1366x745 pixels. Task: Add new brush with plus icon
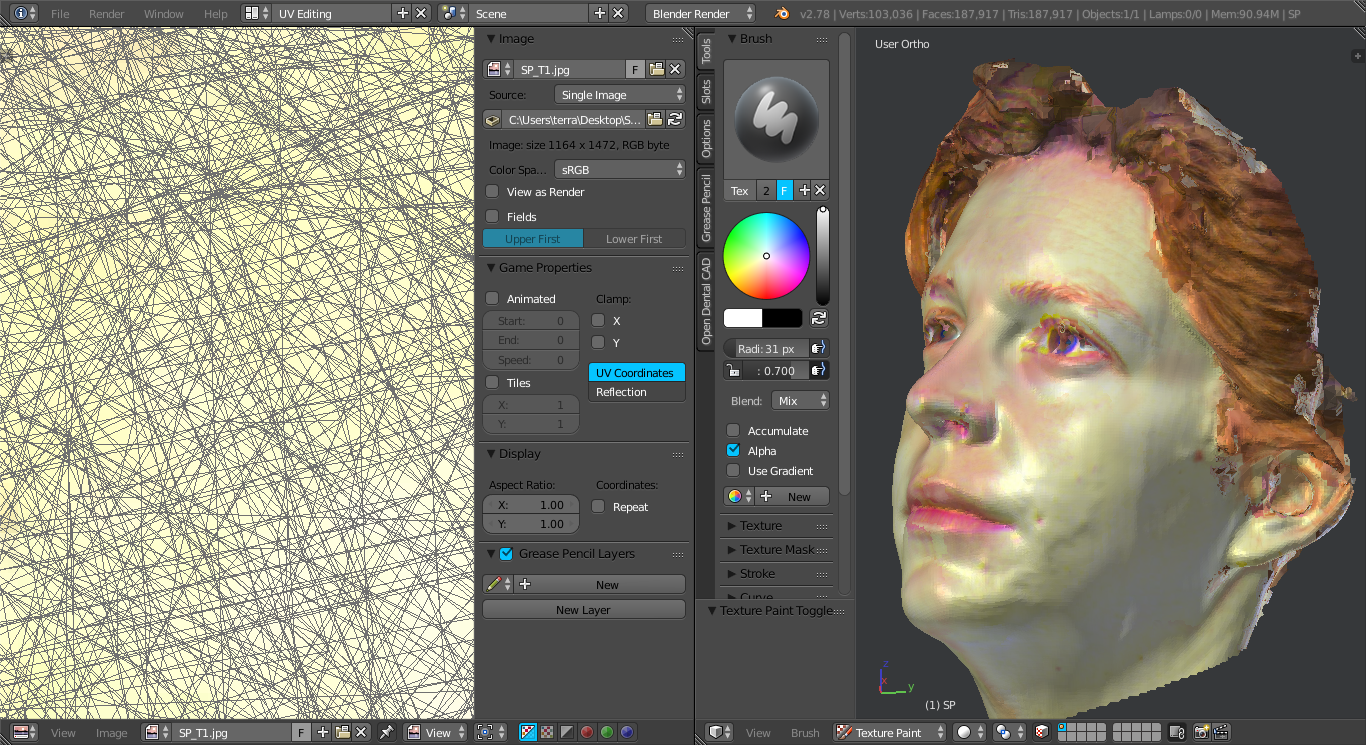coord(803,190)
